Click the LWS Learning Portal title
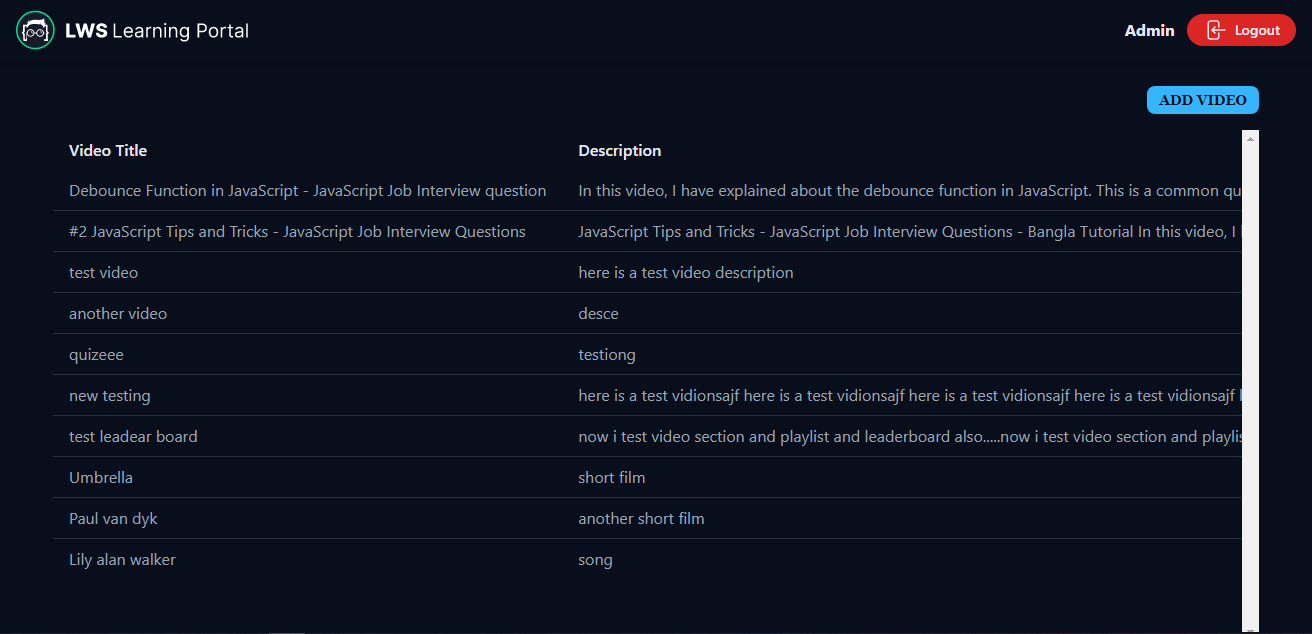Viewport: 1312px width, 634px height. coord(157,31)
